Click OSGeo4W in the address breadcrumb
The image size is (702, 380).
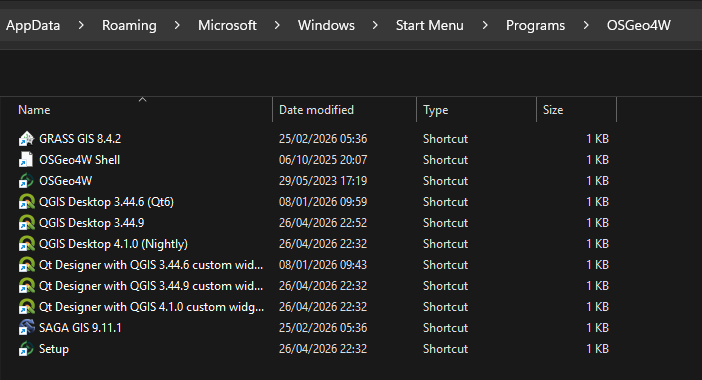click(x=639, y=26)
